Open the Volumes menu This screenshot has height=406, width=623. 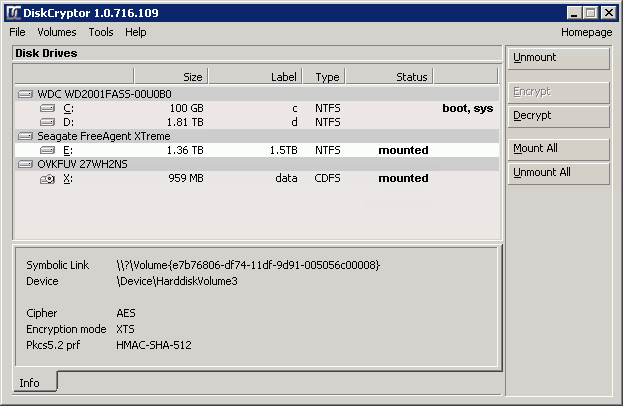57,32
